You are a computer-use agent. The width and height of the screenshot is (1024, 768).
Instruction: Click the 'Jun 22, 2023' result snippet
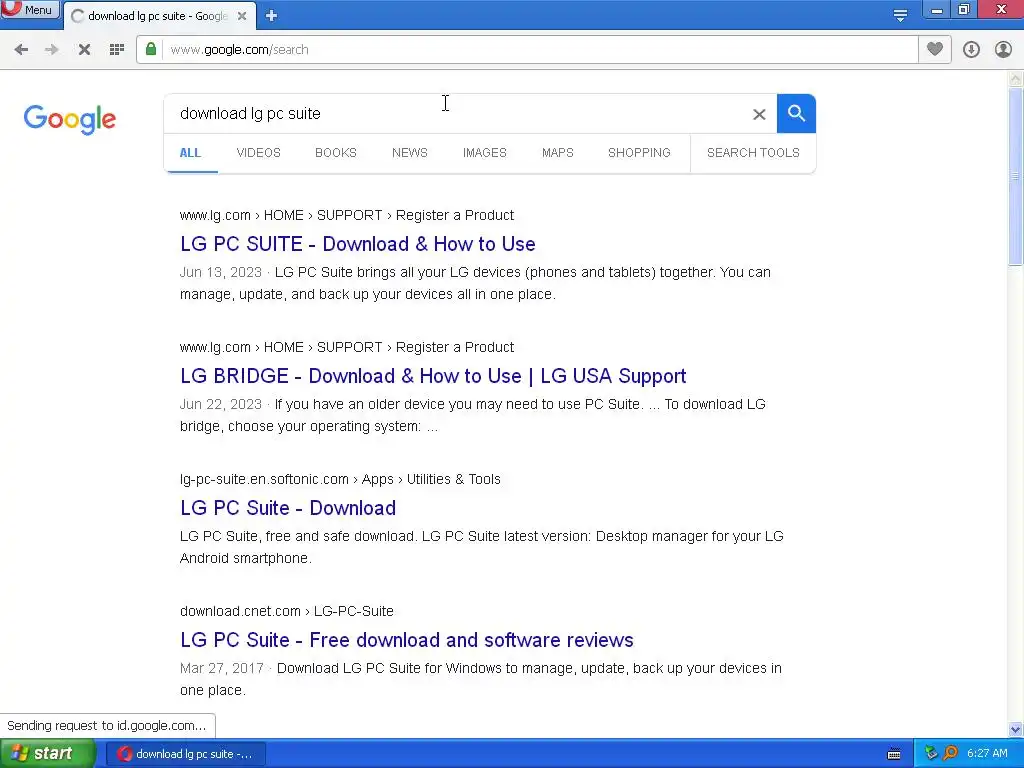pyautogui.click(x=473, y=415)
